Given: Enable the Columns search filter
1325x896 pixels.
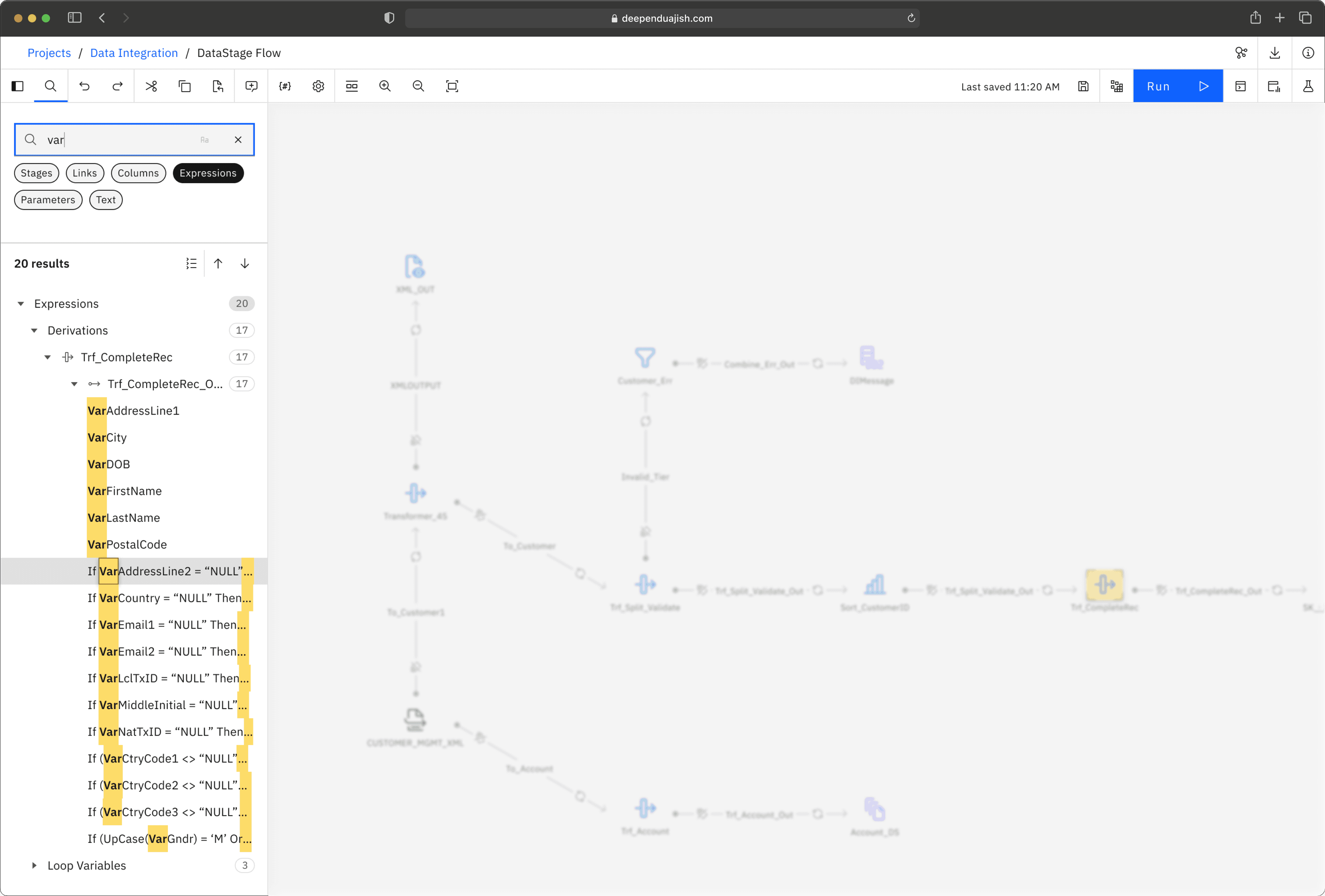Looking at the screenshot, I should (138, 173).
